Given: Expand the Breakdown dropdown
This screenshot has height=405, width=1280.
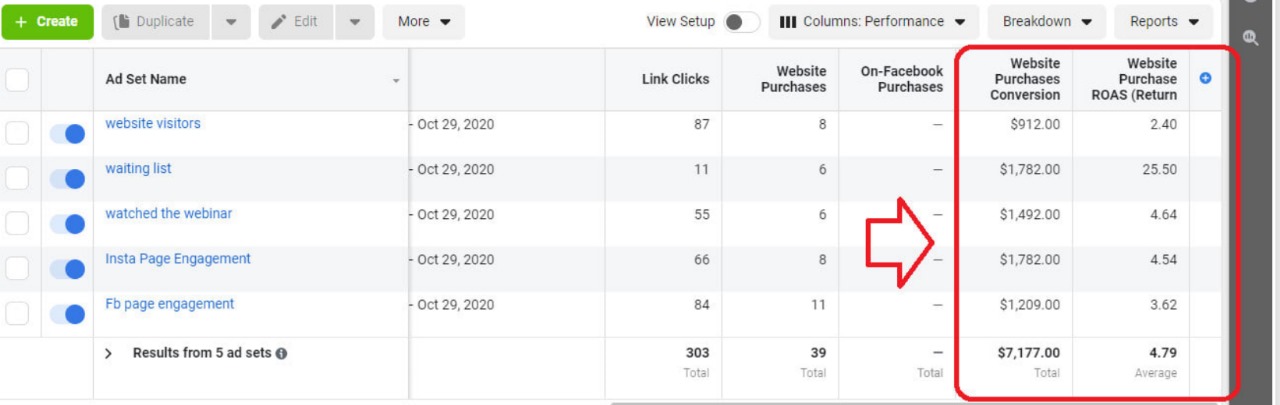Looking at the screenshot, I should 1047,22.
